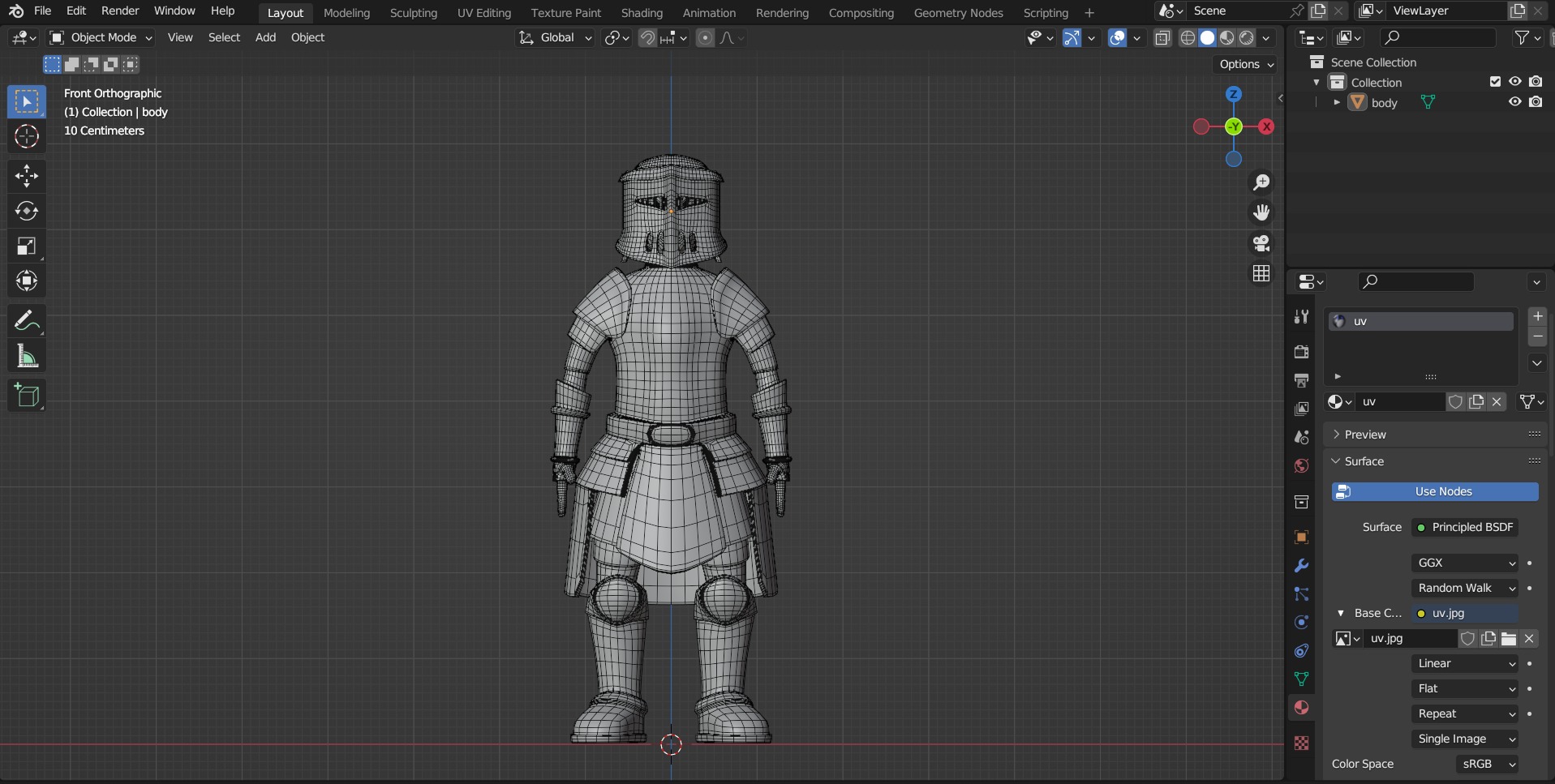Switch to the Shading workspace tab

(x=642, y=13)
